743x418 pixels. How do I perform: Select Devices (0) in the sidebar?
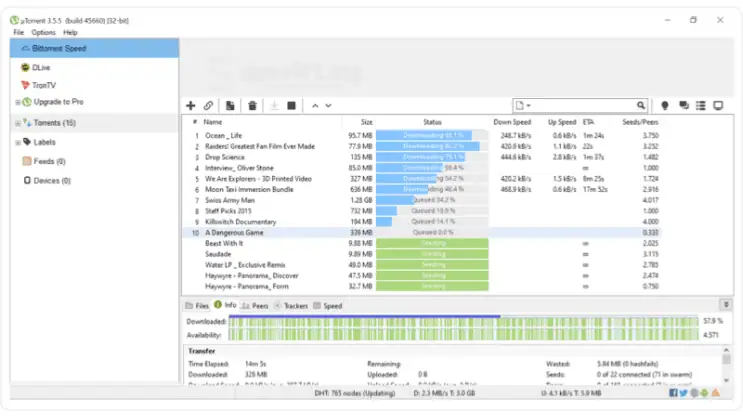52,181
